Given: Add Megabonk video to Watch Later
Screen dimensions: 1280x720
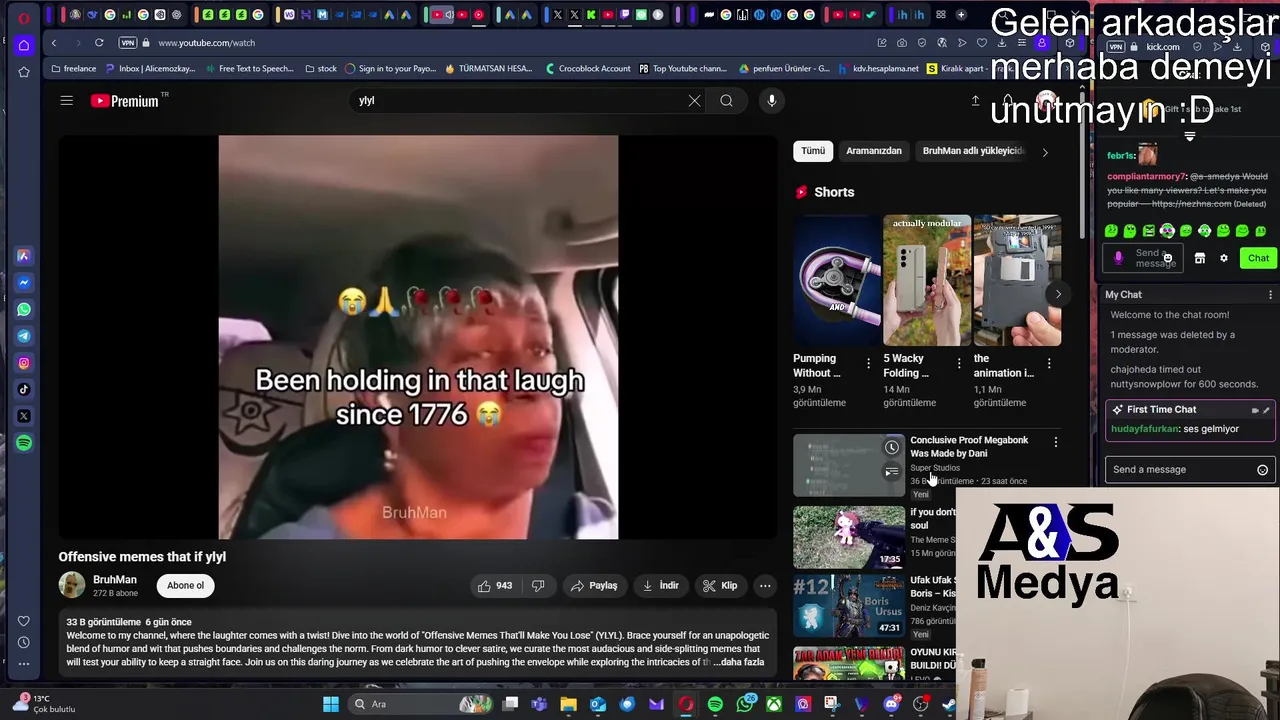Looking at the screenshot, I should [x=892, y=448].
